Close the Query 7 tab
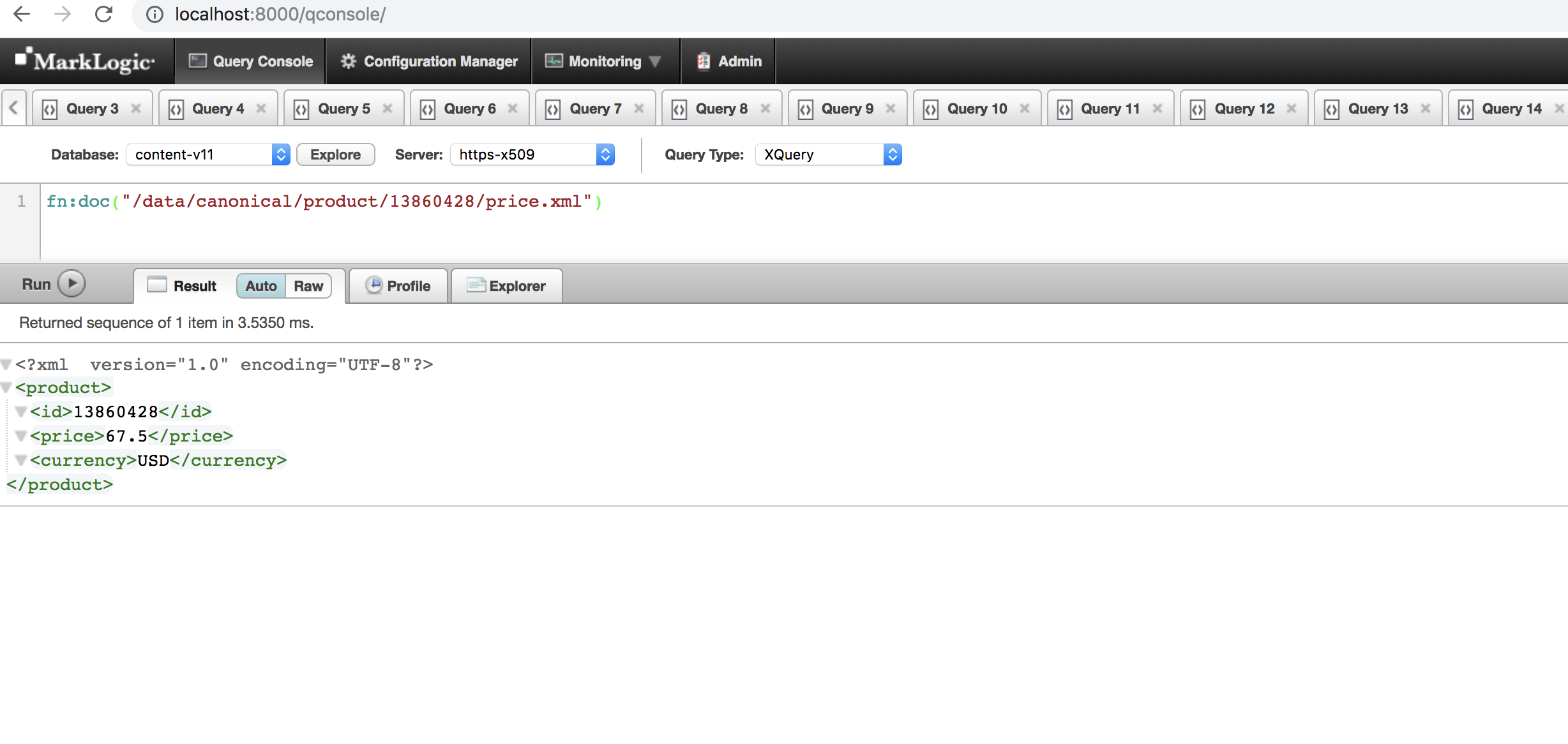 (639, 108)
